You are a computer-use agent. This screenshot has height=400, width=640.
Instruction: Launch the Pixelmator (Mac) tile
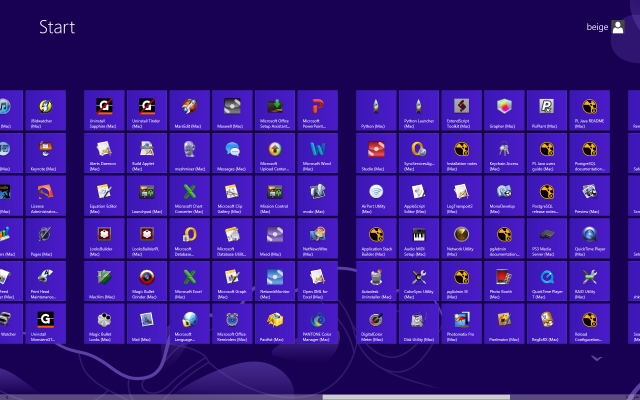pos(504,324)
